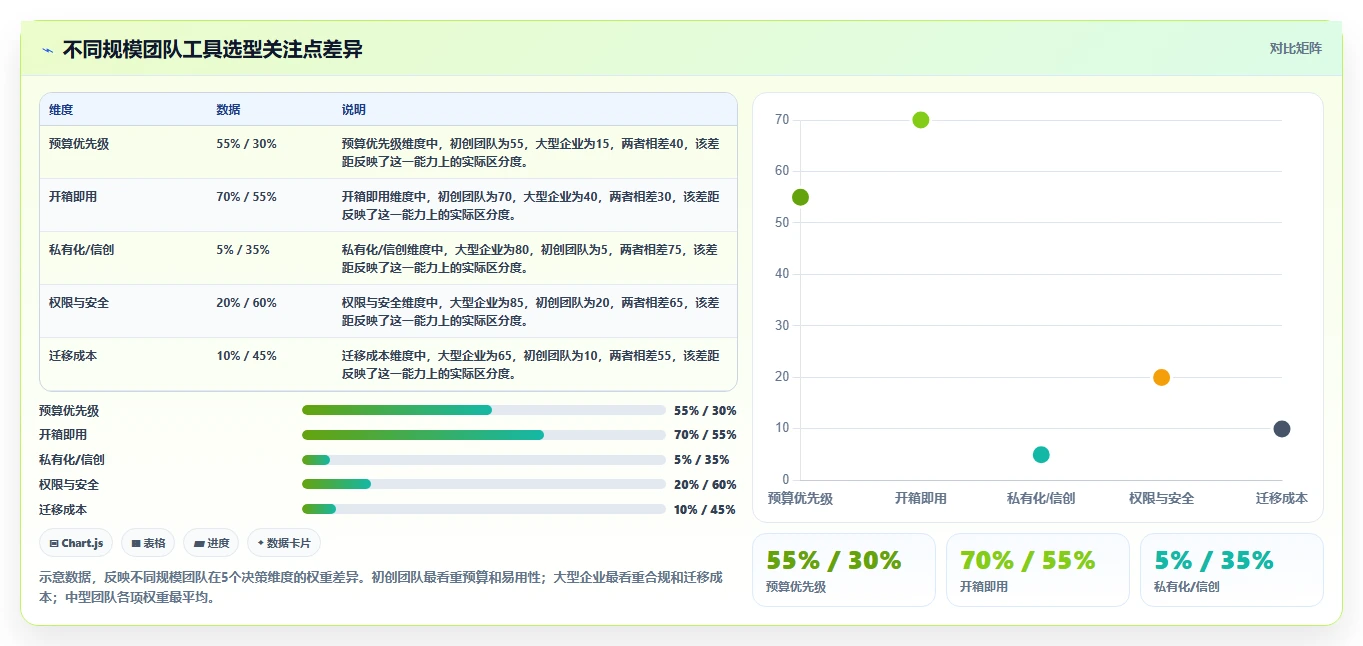Click table value 5% / 35%
The width and height of the screenshot is (1363, 646).
point(243,250)
